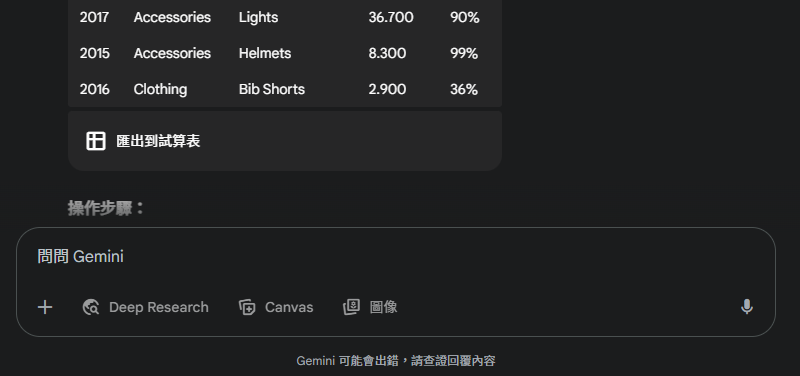This screenshot has width=800, height=376.
Task: Click the 36.700 value cell
Action: pos(391,17)
